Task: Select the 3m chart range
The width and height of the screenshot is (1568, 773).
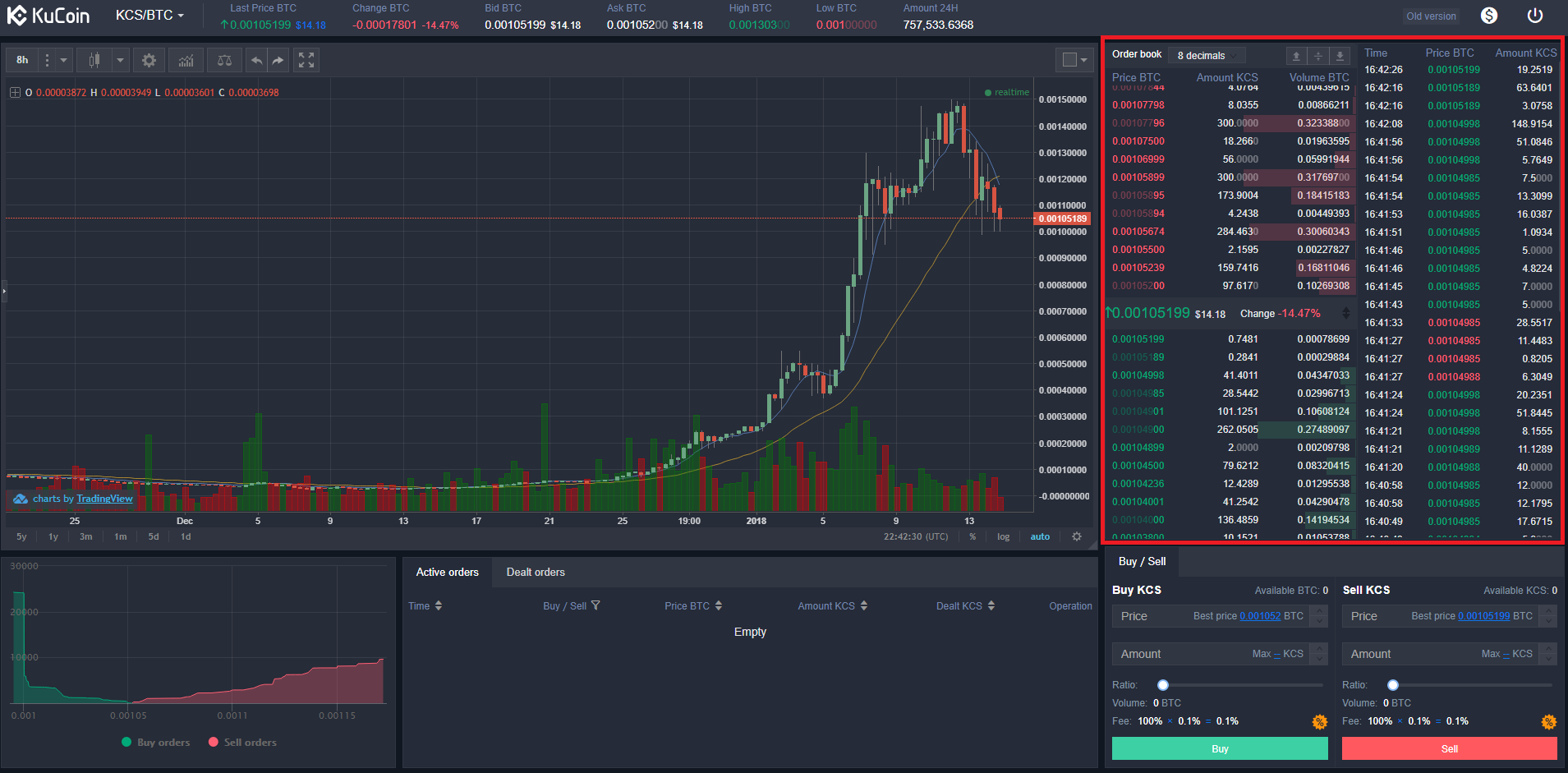Action: tap(85, 536)
